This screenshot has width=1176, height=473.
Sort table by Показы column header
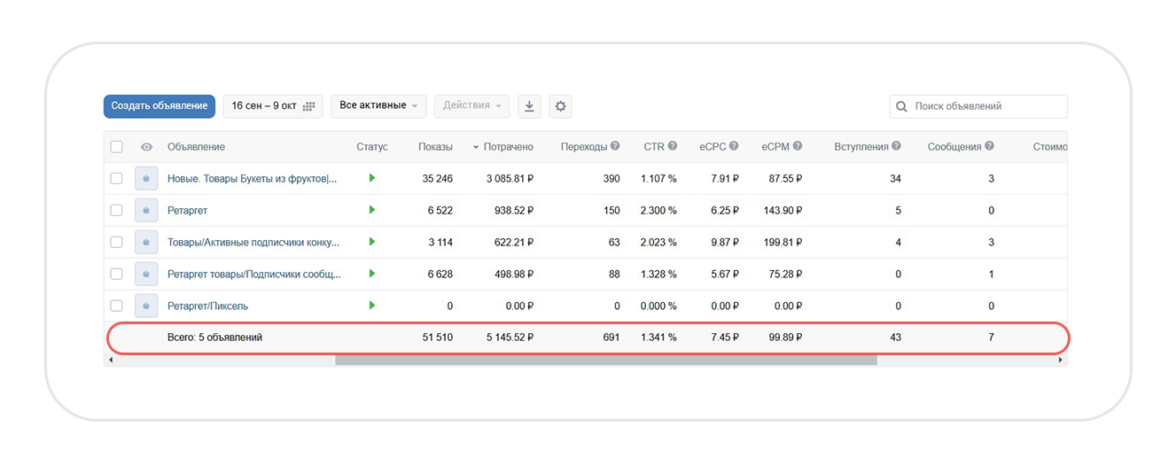435,147
